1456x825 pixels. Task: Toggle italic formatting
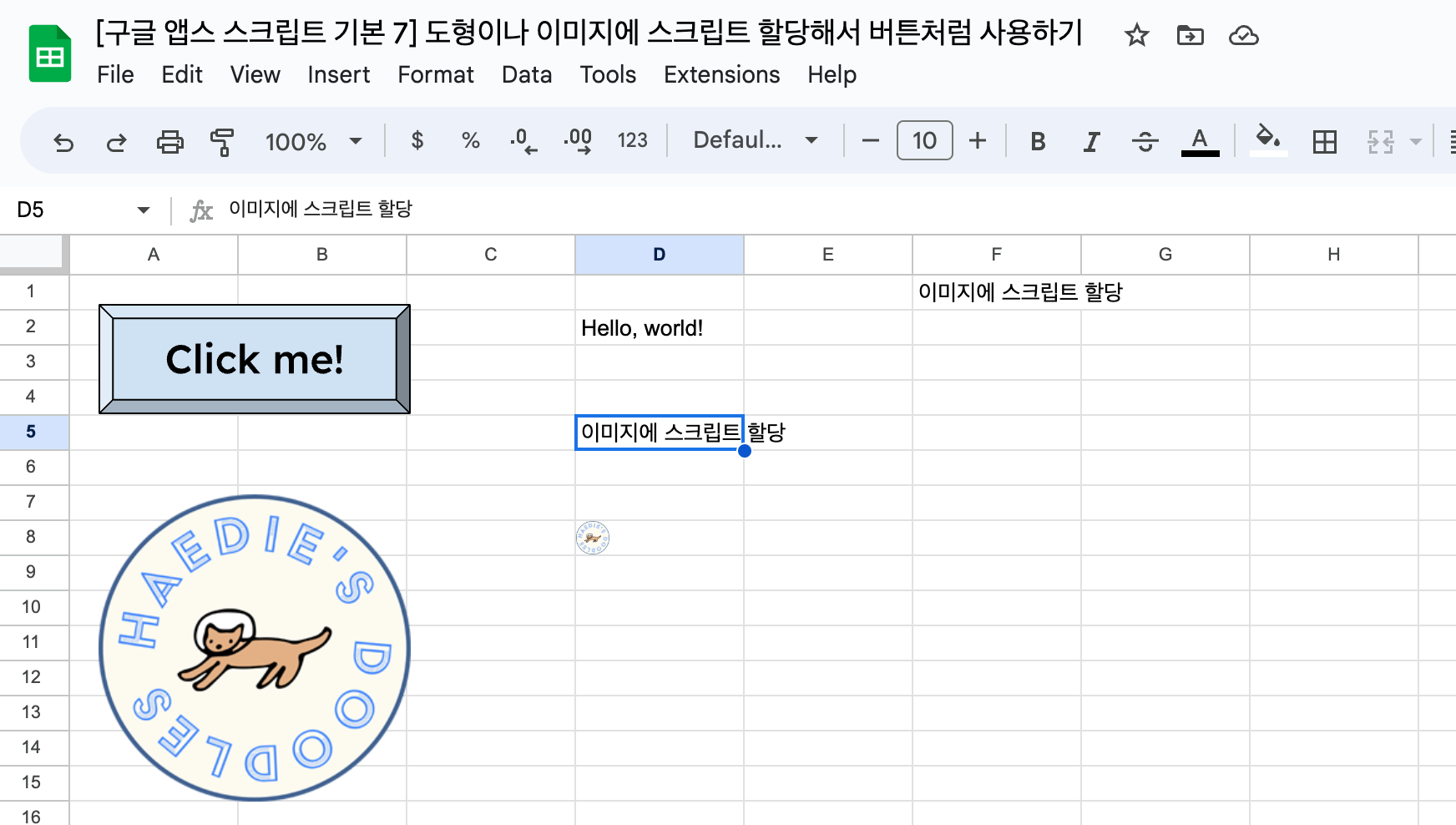coord(1091,141)
